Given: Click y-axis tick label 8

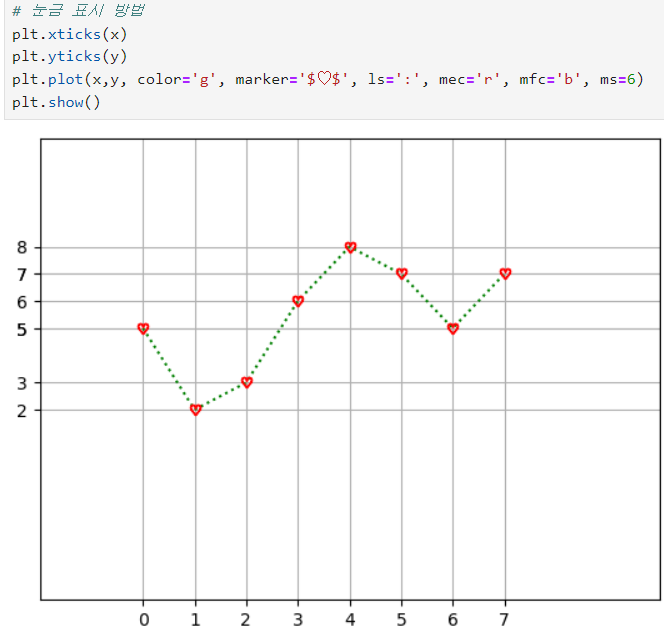Looking at the screenshot, I should pyautogui.click(x=22, y=247).
